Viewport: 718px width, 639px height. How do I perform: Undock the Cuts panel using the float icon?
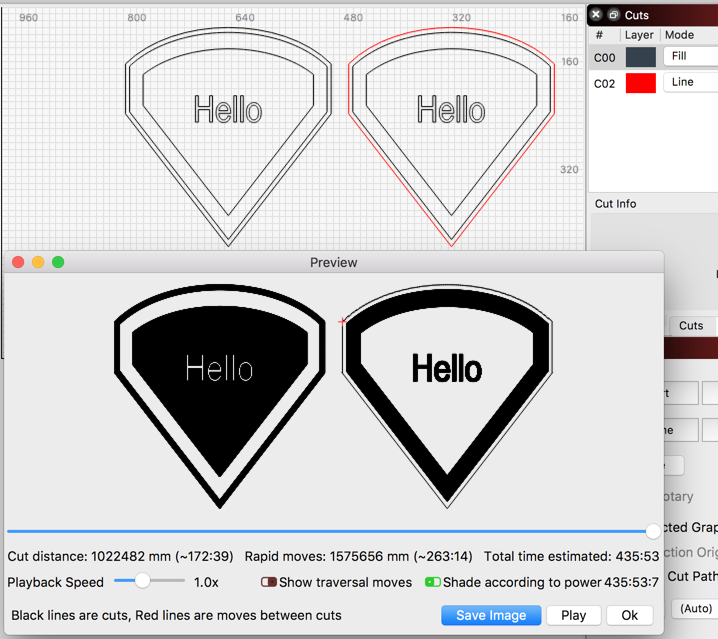pos(614,15)
